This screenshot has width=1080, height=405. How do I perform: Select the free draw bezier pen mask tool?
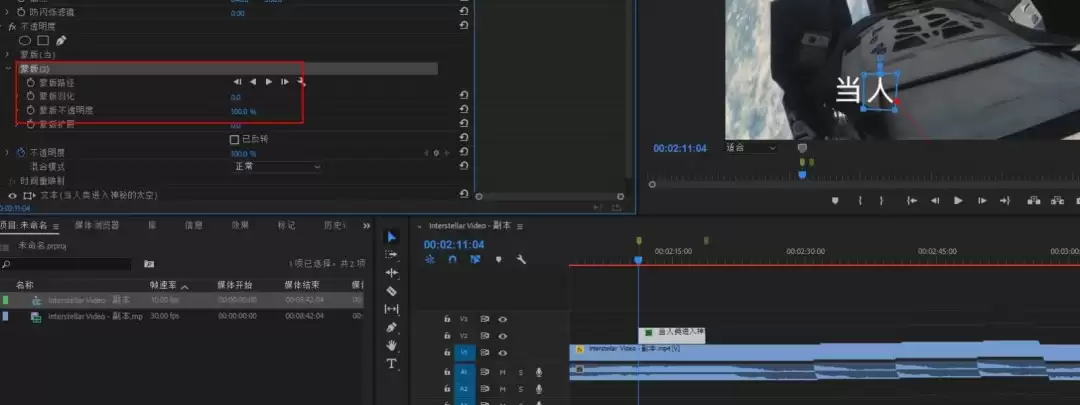point(61,41)
